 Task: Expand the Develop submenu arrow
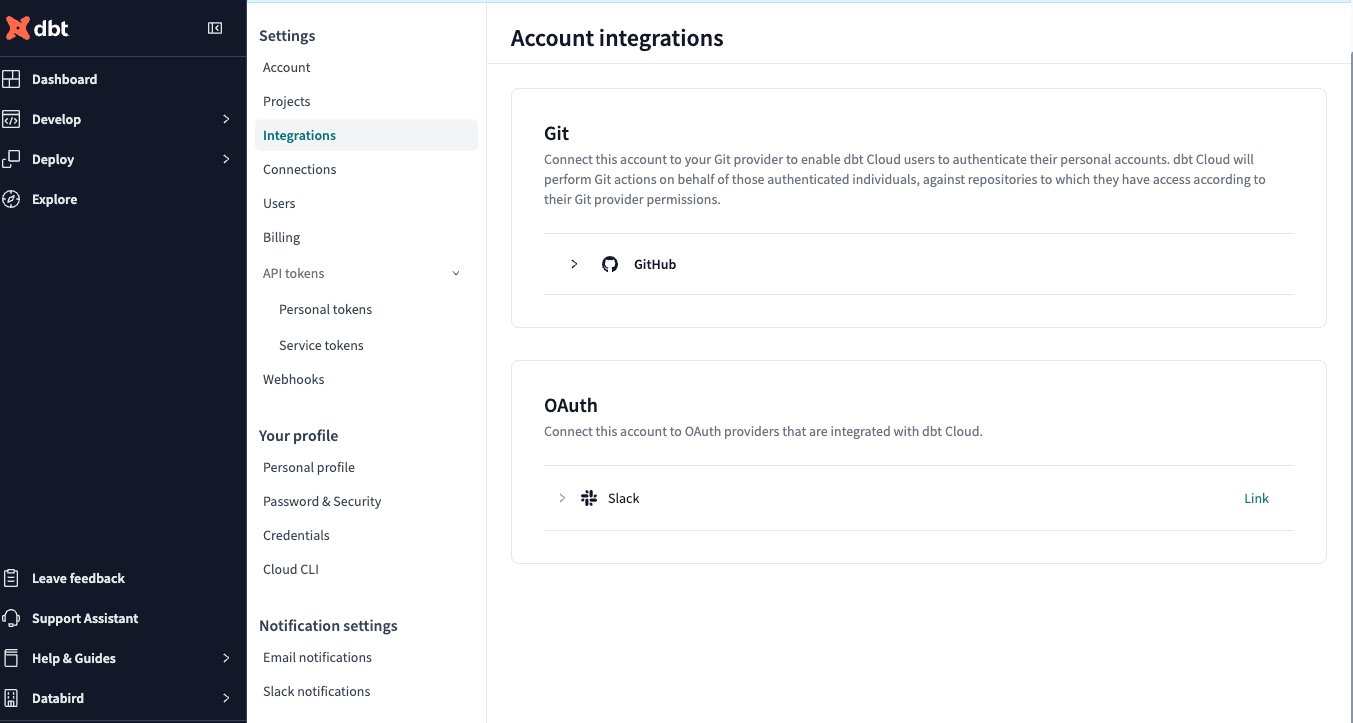coord(226,119)
